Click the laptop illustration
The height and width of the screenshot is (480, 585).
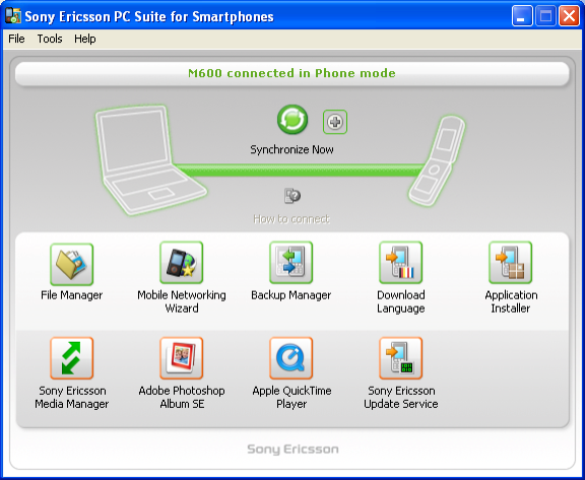pyautogui.click(x=150, y=160)
